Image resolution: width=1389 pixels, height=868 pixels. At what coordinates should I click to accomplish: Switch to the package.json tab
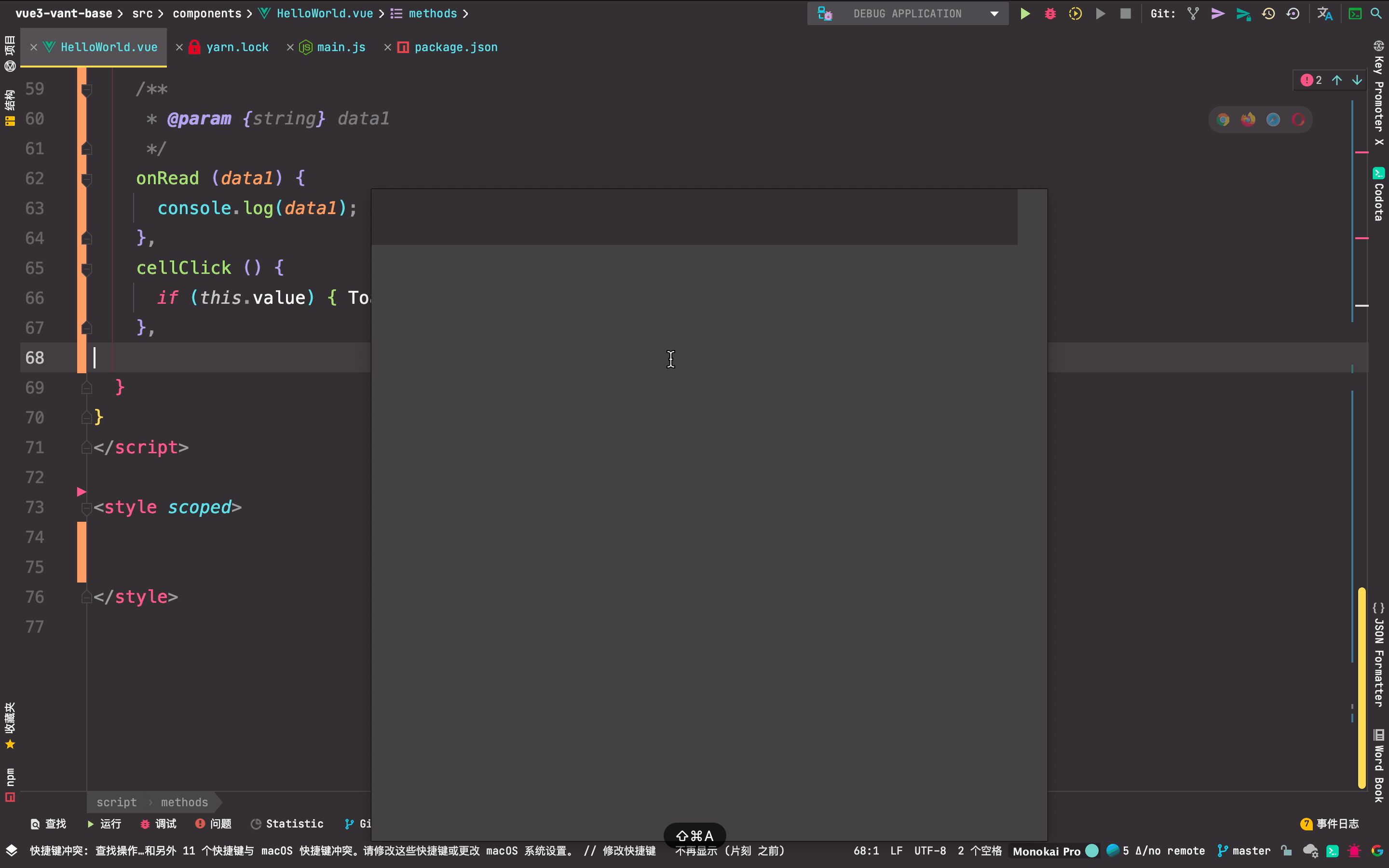click(x=455, y=47)
